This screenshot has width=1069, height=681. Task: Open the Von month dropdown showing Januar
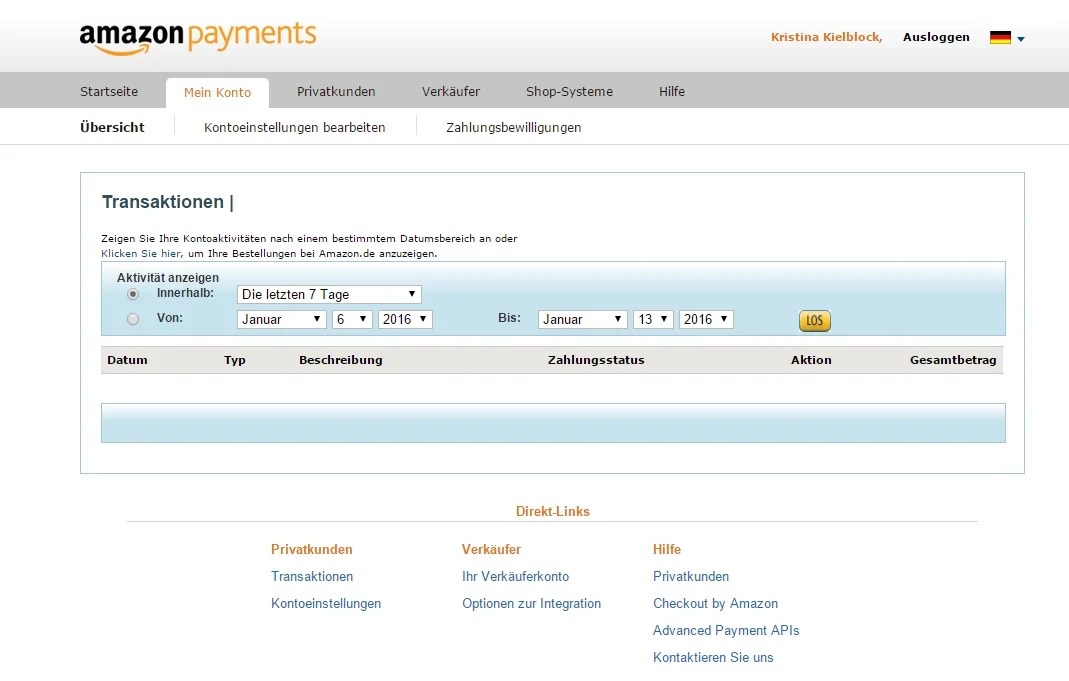281,319
